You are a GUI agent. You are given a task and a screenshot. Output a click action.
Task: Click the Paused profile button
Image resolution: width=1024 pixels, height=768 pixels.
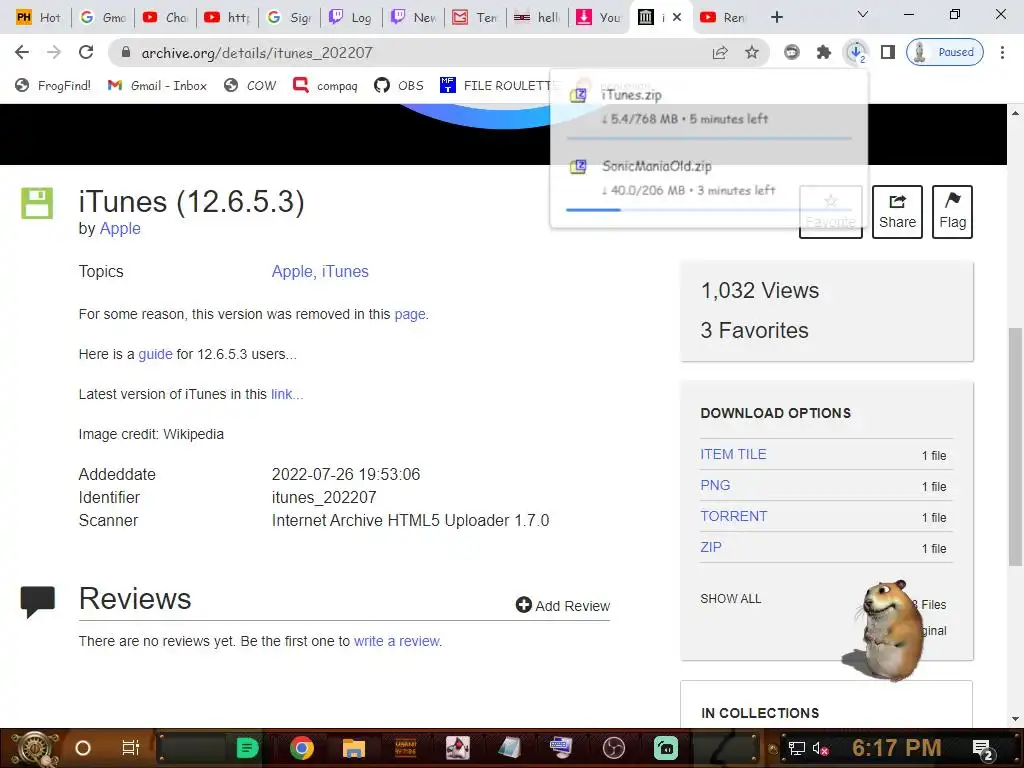click(x=944, y=52)
